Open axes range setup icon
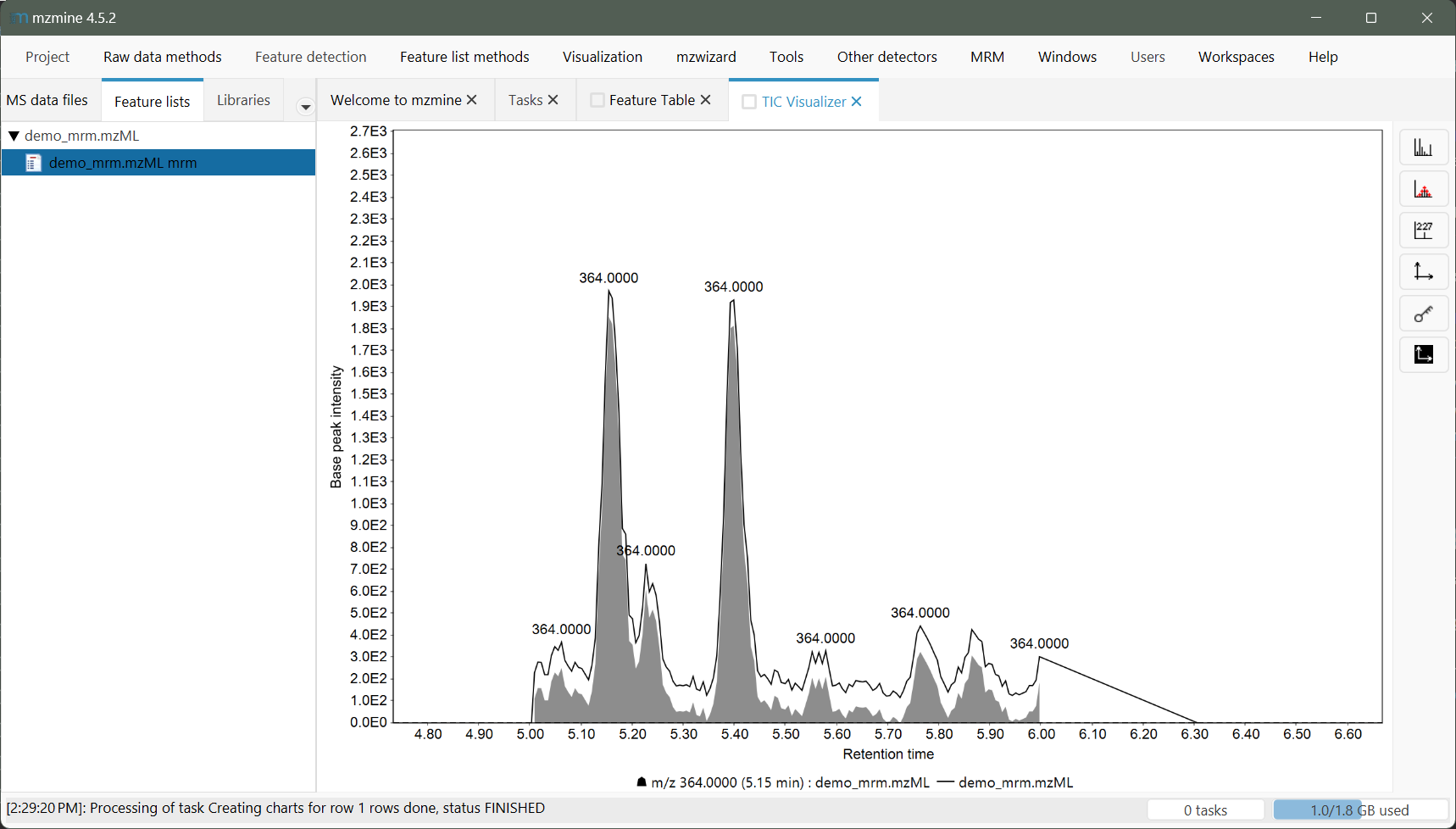 [1424, 272]
